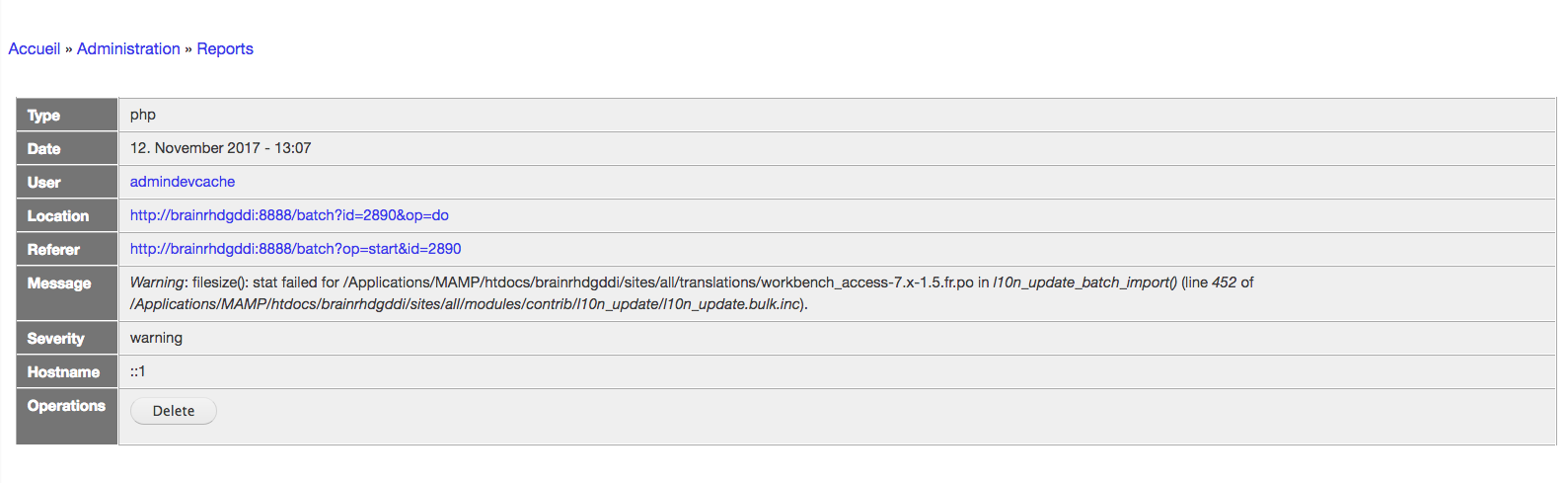Viewport: 1568px width, 483px height.
Task: Click the filesize() warning message text
Action: tap(692, 293)
